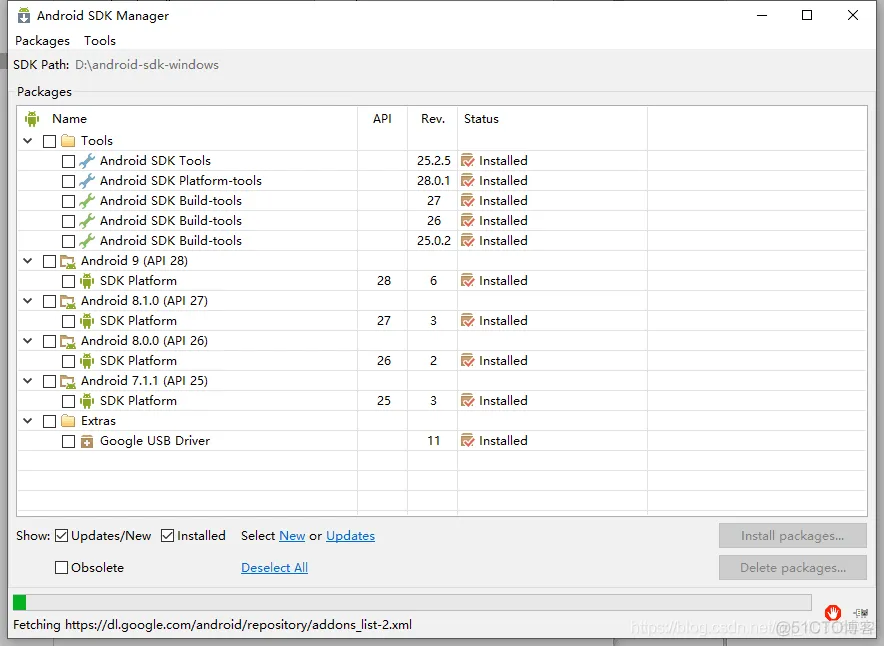The width and height of the screenshot is (884, 646).
Task: Collapse the Android 9 (API 28) group
Action: click(x=28, y=260)
